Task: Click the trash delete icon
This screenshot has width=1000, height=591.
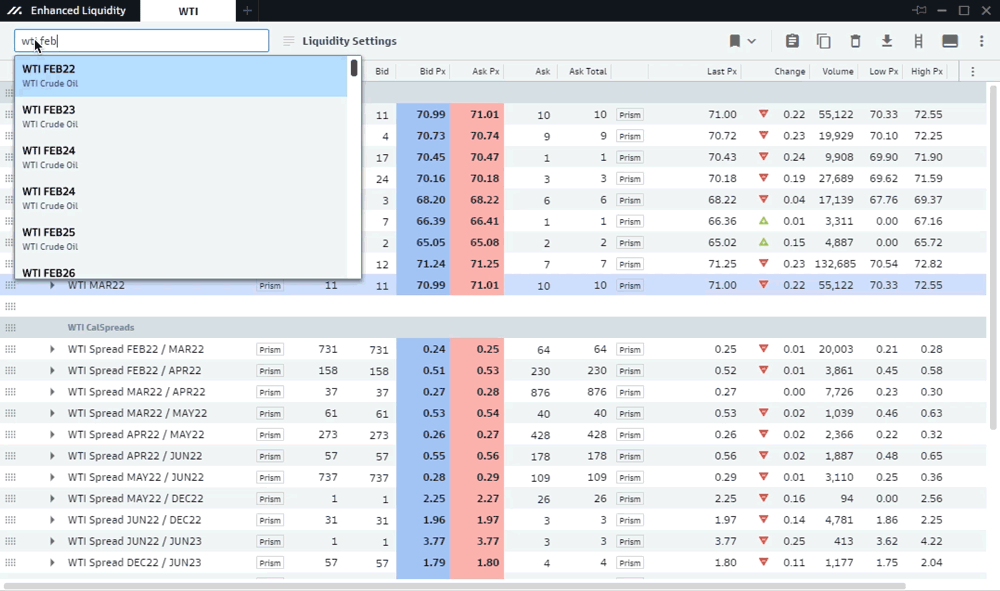Action: 855,41
